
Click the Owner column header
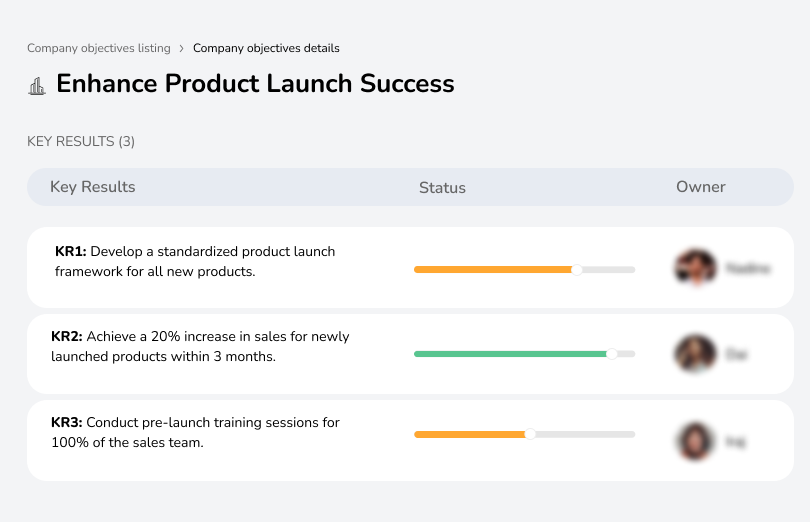(700, 187)
